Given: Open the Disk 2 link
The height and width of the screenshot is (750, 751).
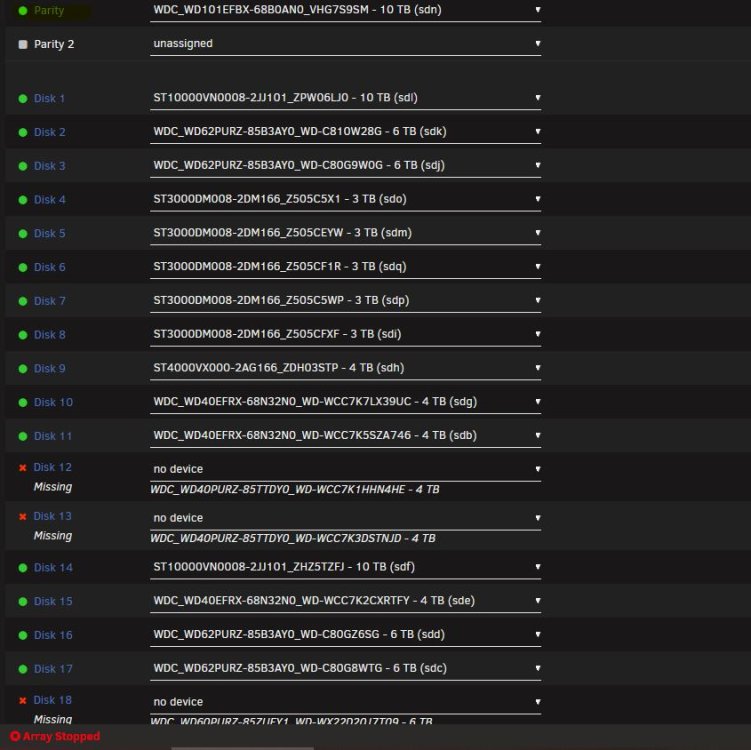Looking at the screenshot, I should (49, 133).
